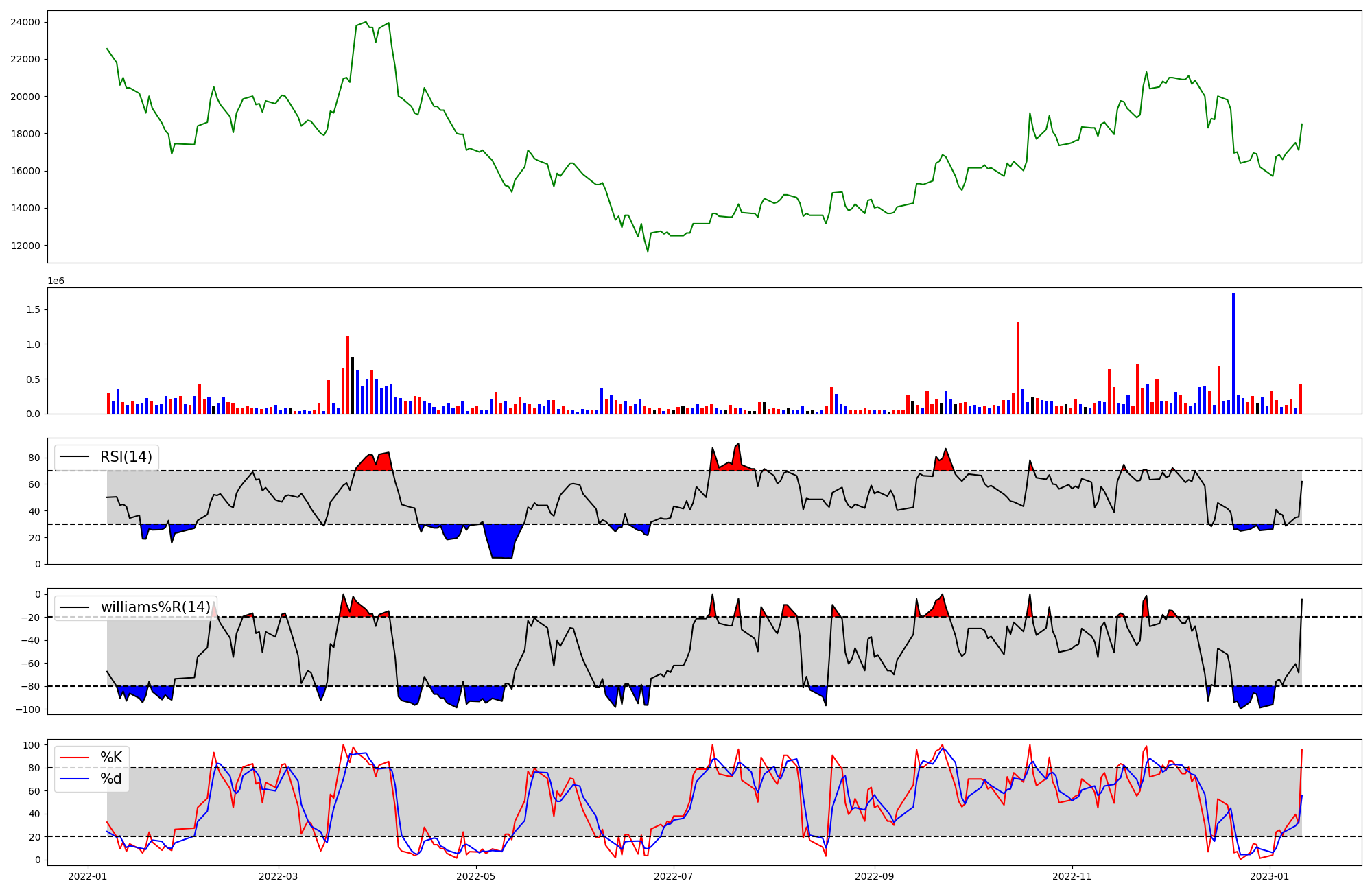The width and height of the screenshot is (1372, 892).
Task: Click the 1e6 volume scale label
Action: [56, 281]
